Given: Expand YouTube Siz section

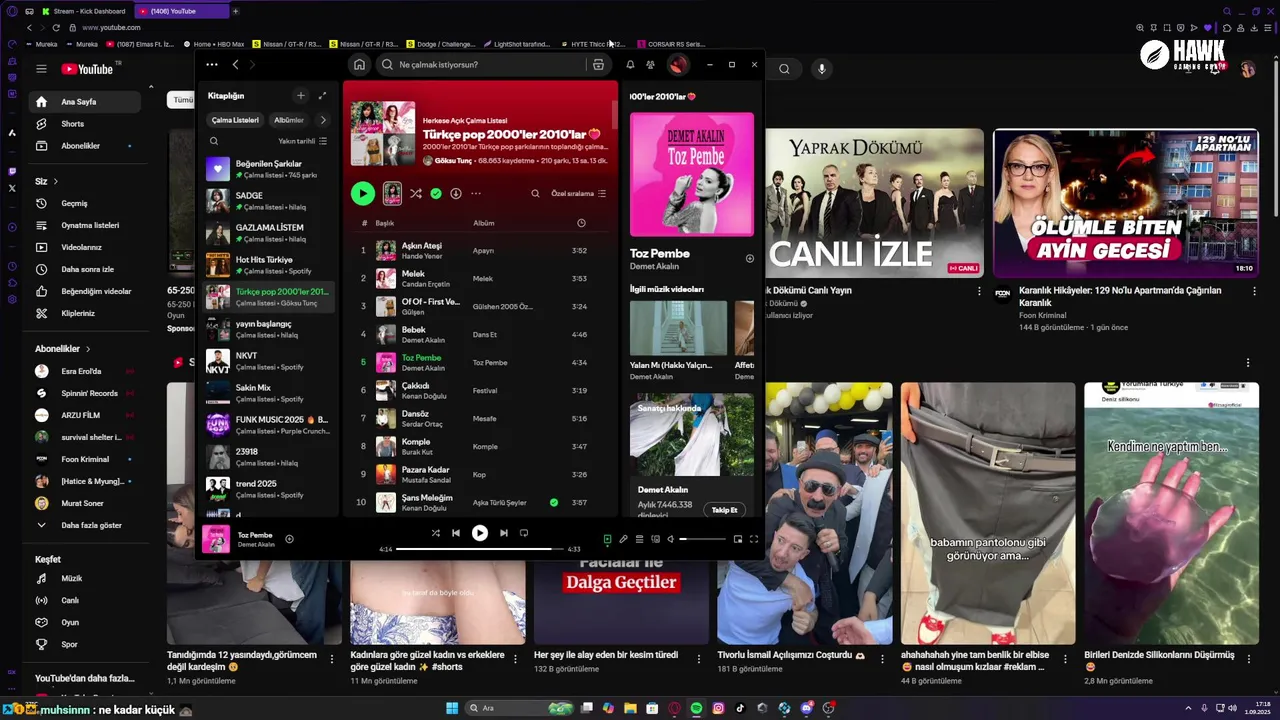Looking at the screenshot, I should [x=47, y=181].
